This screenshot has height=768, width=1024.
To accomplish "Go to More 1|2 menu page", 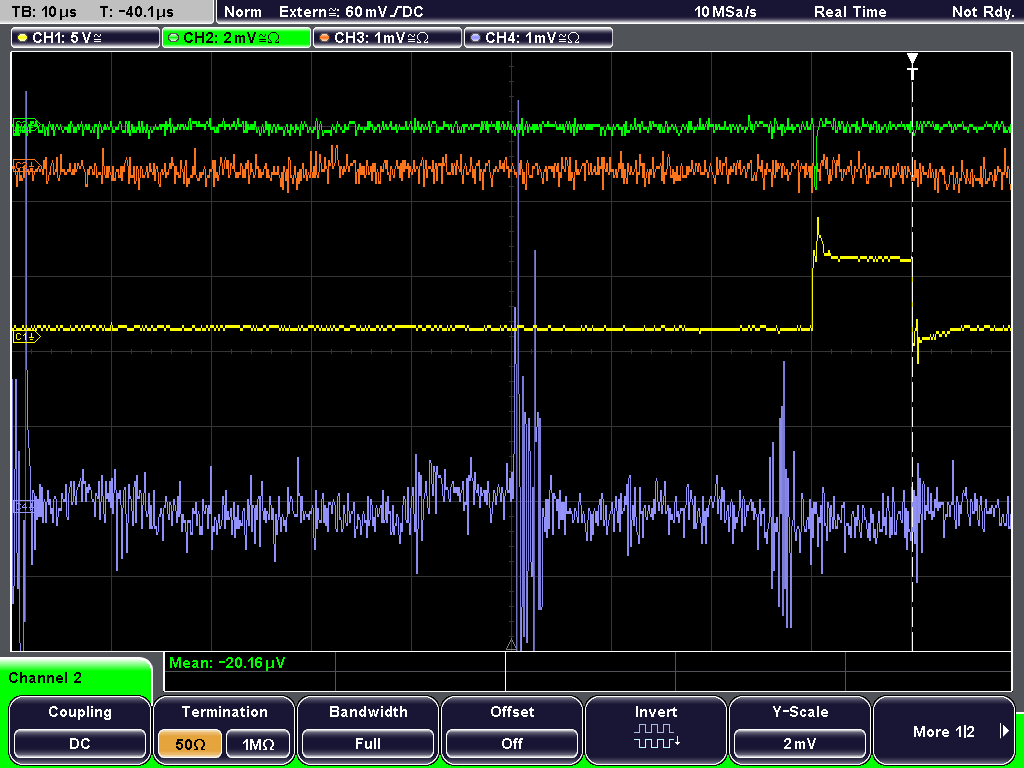I will (944, 729).
